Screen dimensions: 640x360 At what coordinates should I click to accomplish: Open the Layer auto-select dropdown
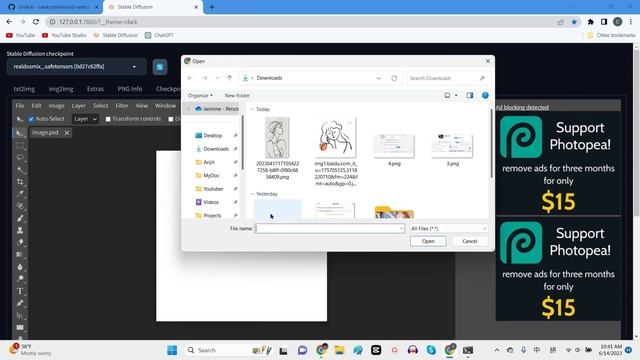(85, 119)
